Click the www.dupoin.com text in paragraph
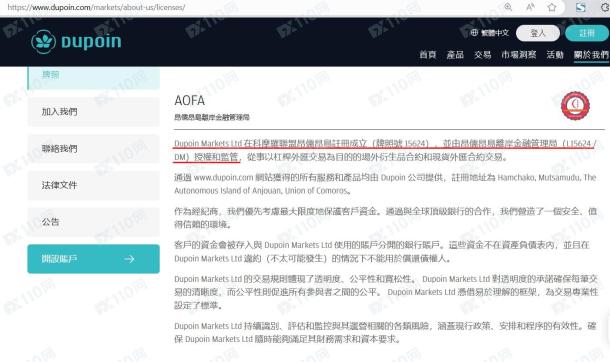610x362 pixels. click(223, 178)
